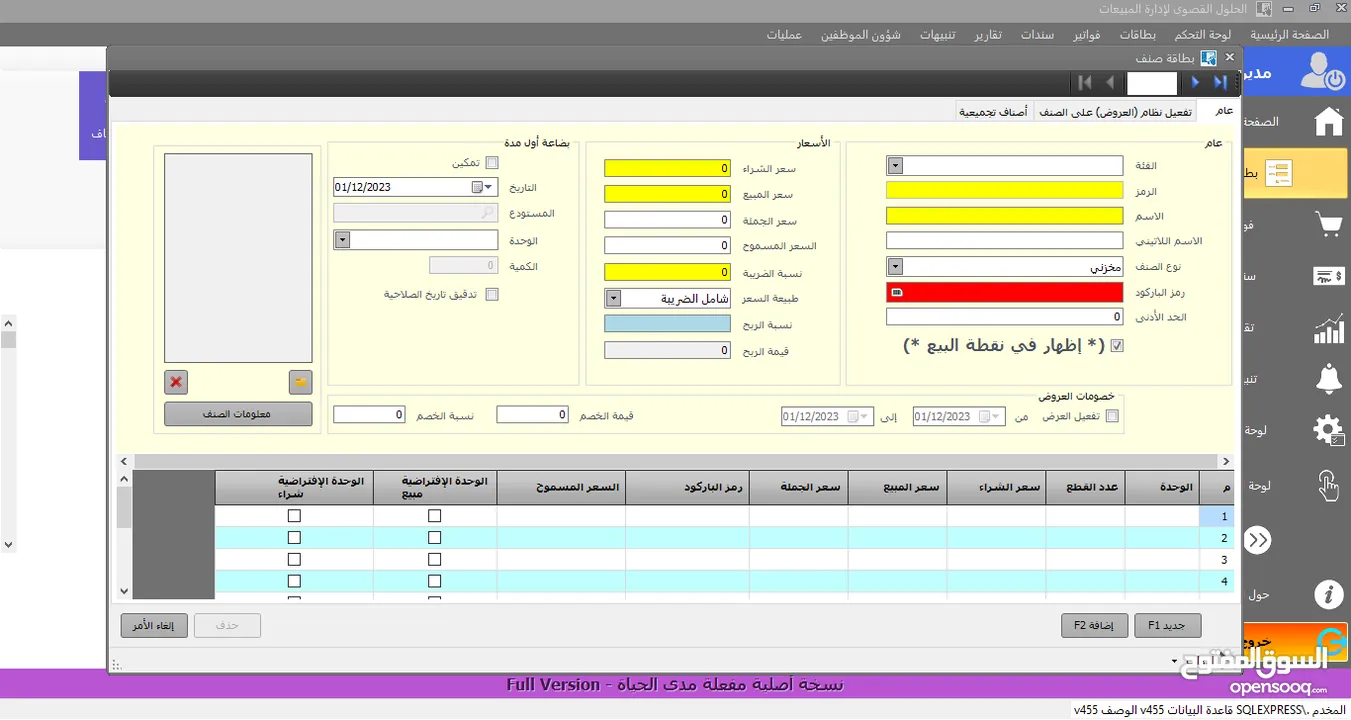The height and width of the screenshot is (720, 1351).
Task: Open the عمليات menu
Action: point(784,35)
